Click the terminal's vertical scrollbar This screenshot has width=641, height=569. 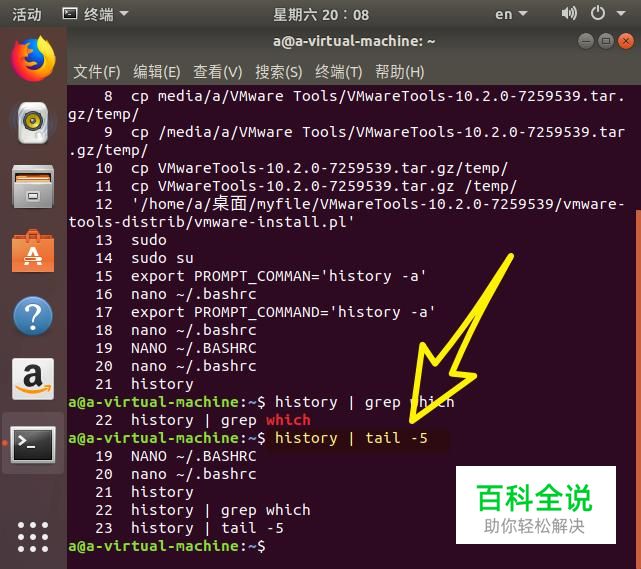tap(638, 388)
